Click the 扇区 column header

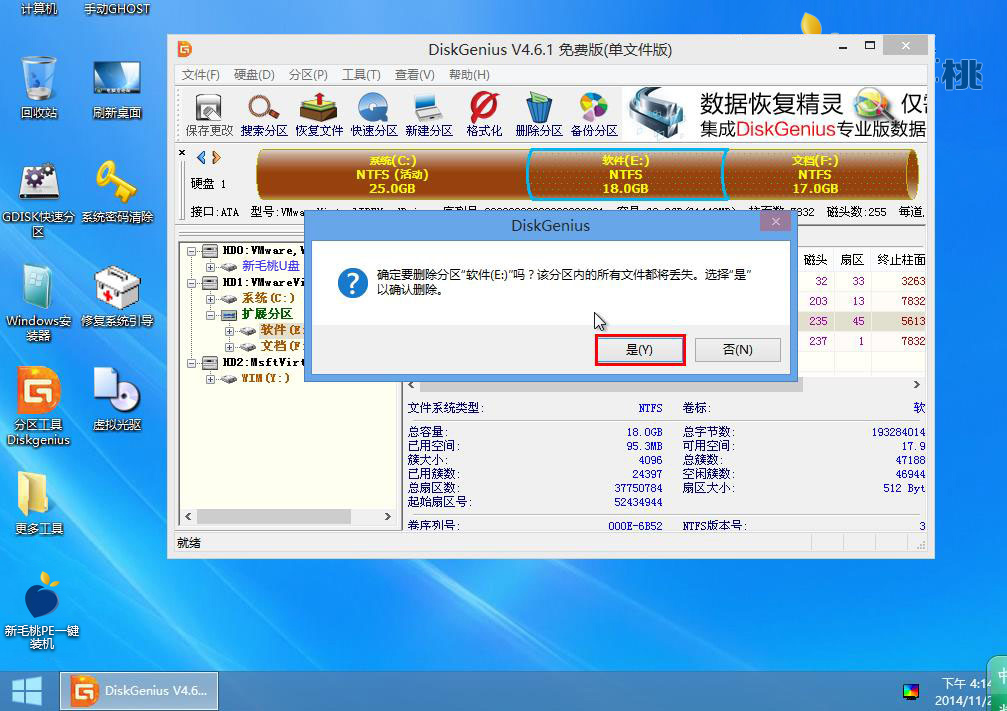click(852, 260)
